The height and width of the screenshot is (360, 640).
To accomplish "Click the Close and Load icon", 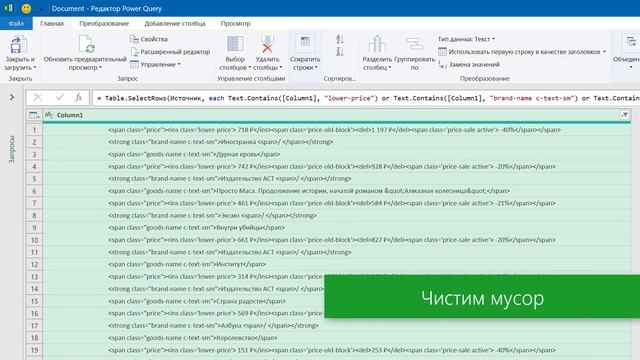I will click(x=18, y=44).
